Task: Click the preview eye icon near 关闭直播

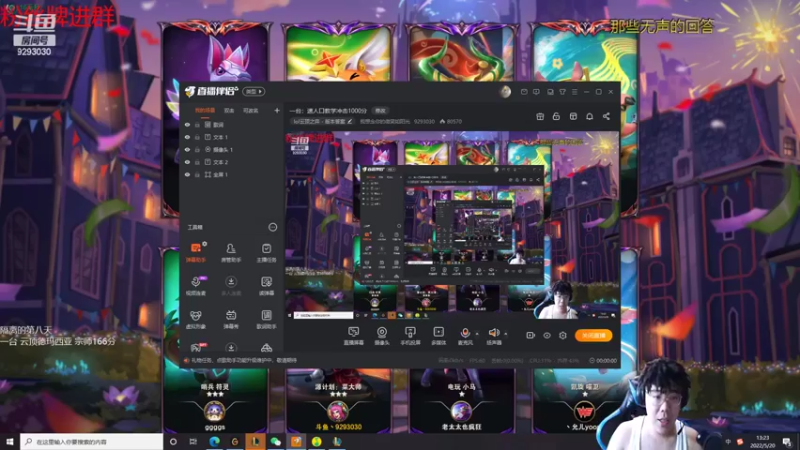Action: [x=546, y=335]
